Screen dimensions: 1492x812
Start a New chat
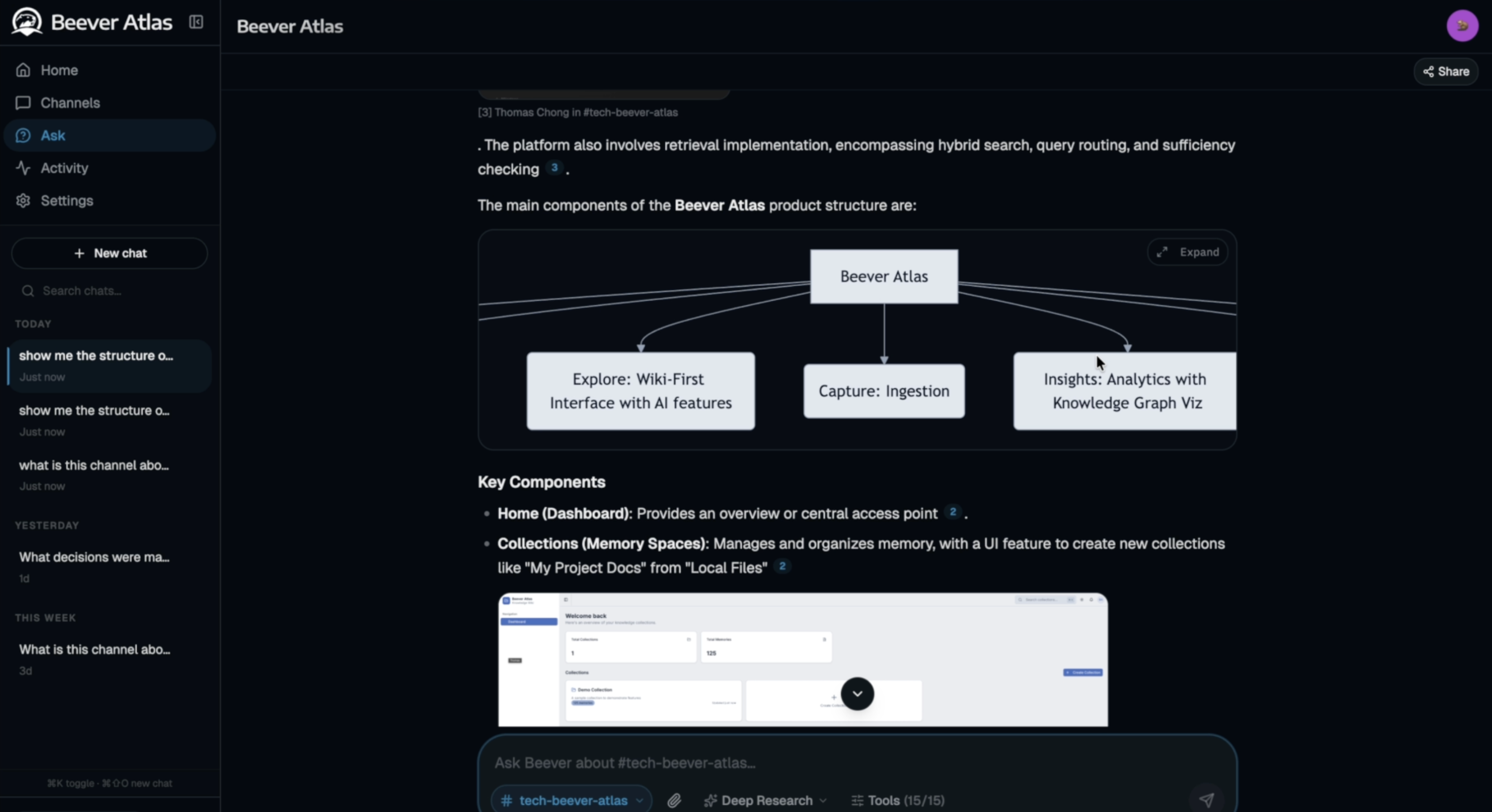[x=110, y=253]
